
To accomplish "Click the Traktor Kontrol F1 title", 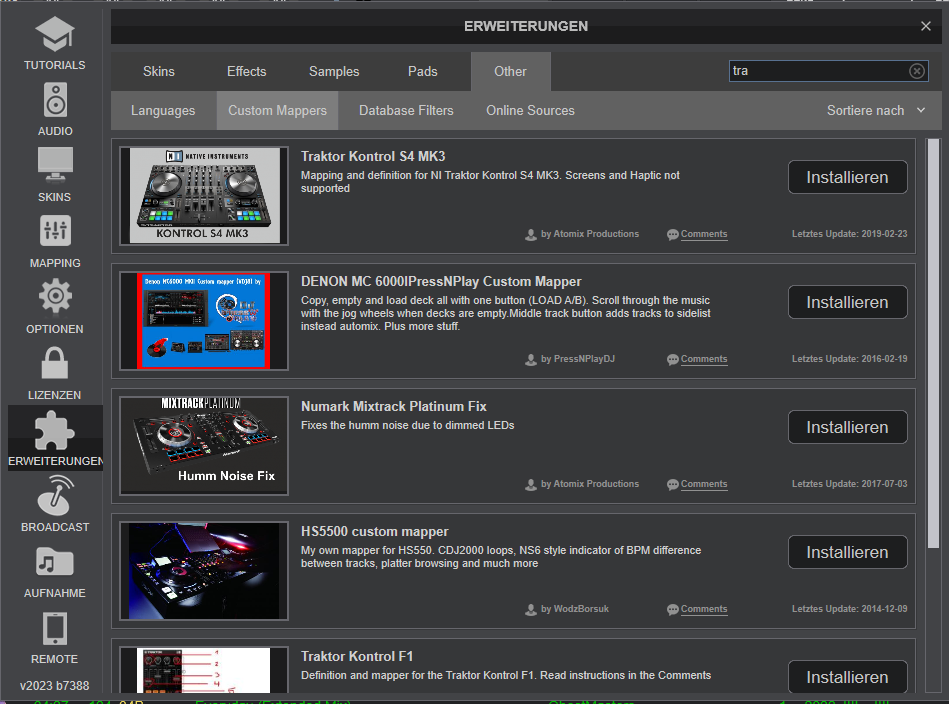I will click(x=357, y=656).
